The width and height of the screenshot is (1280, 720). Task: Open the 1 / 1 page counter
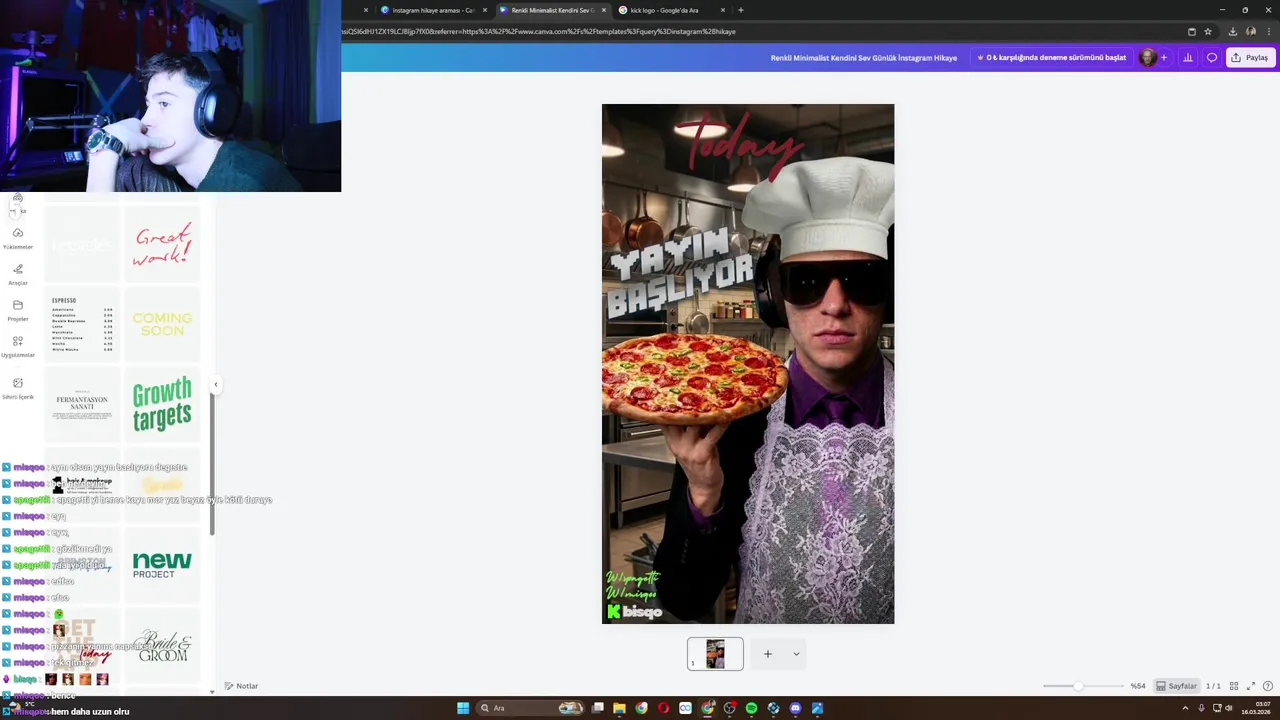[1213, 686]
